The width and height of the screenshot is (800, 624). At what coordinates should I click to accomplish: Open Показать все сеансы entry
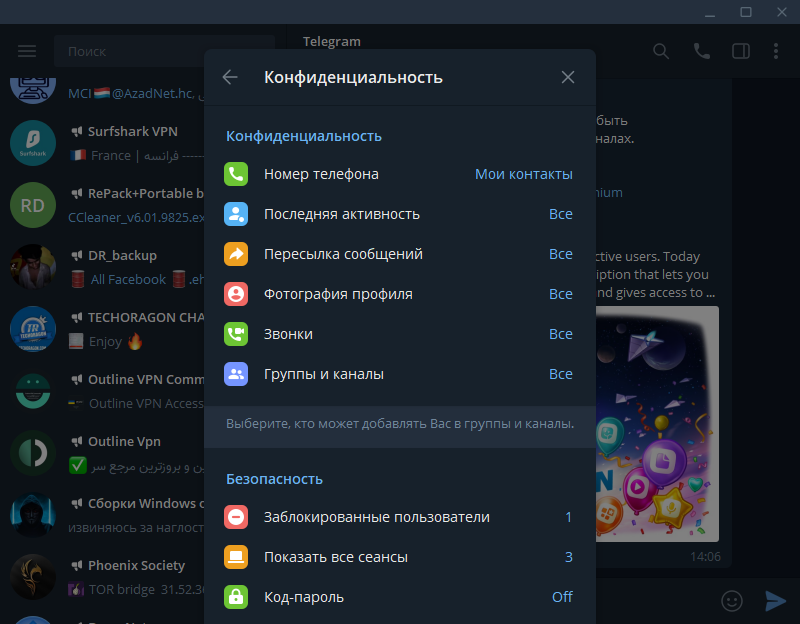point(399,557)
